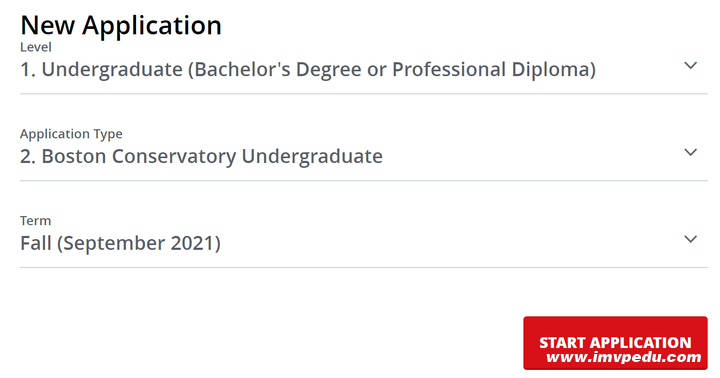
Task: Click the red button's START APPLICATION label
Action: click(615, 343)
